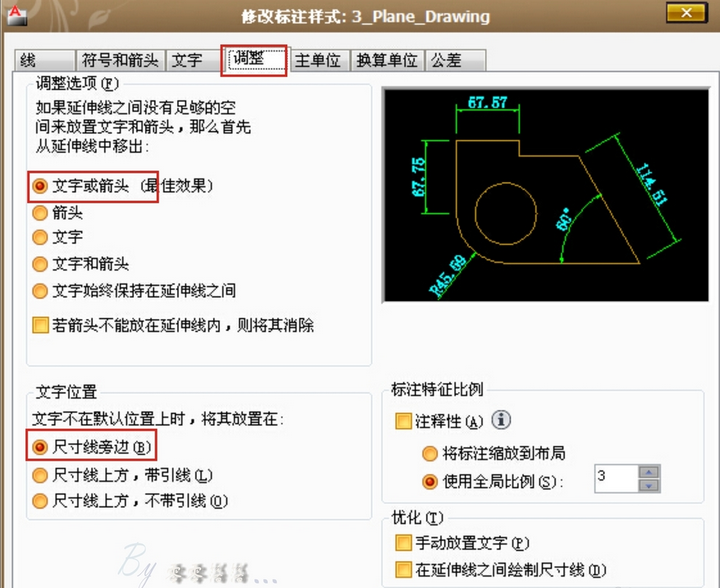
Task: Decrease 使用全局比例 value with down arrow
Action: pyautogui.click(x=649, y=485)
